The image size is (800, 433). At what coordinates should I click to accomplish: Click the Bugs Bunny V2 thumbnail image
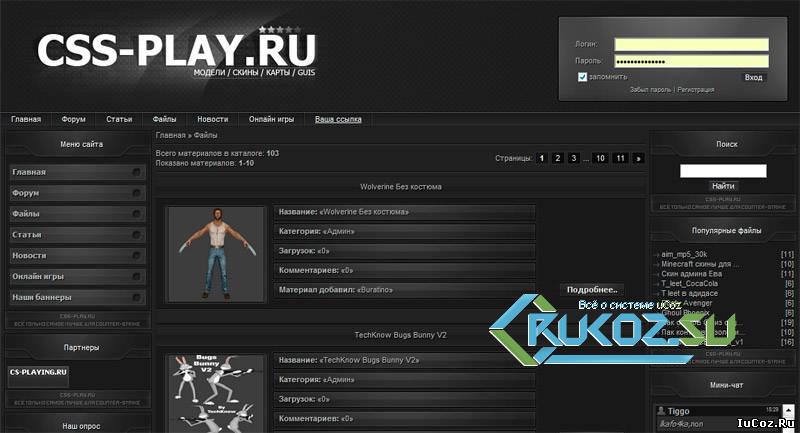click(x=216, y=393)
